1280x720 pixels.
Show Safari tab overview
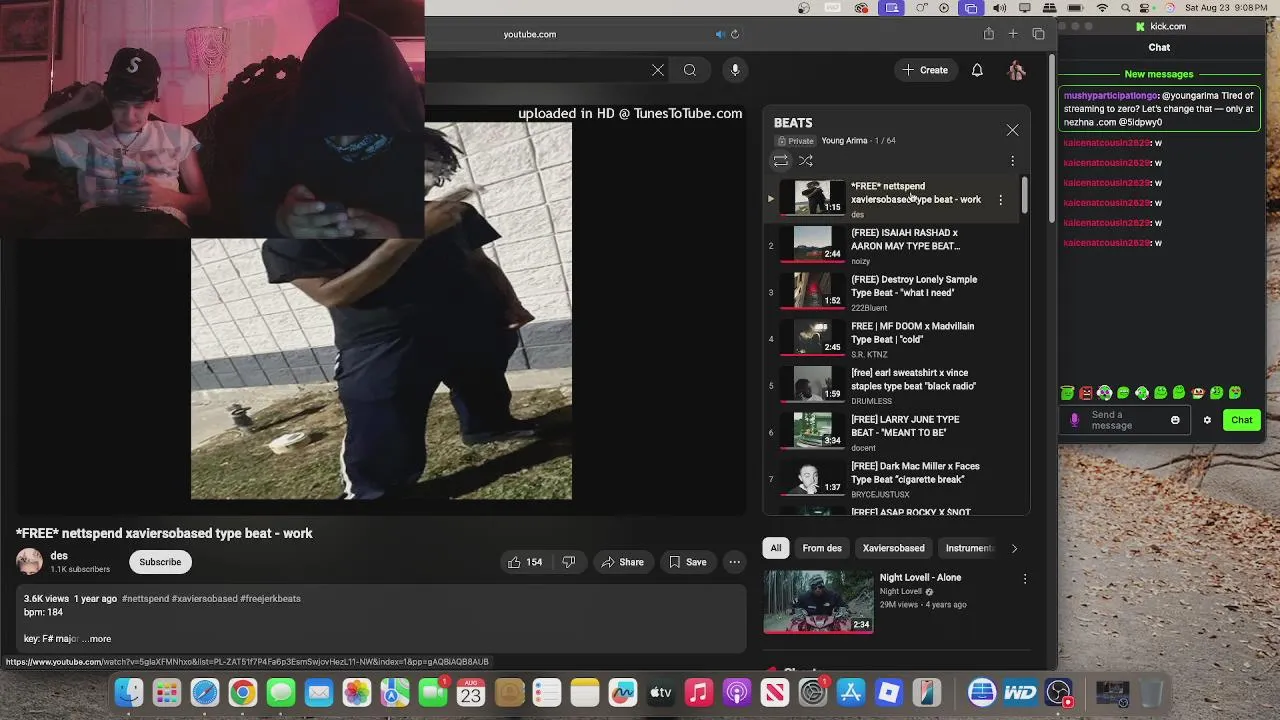coord(1038,34)
